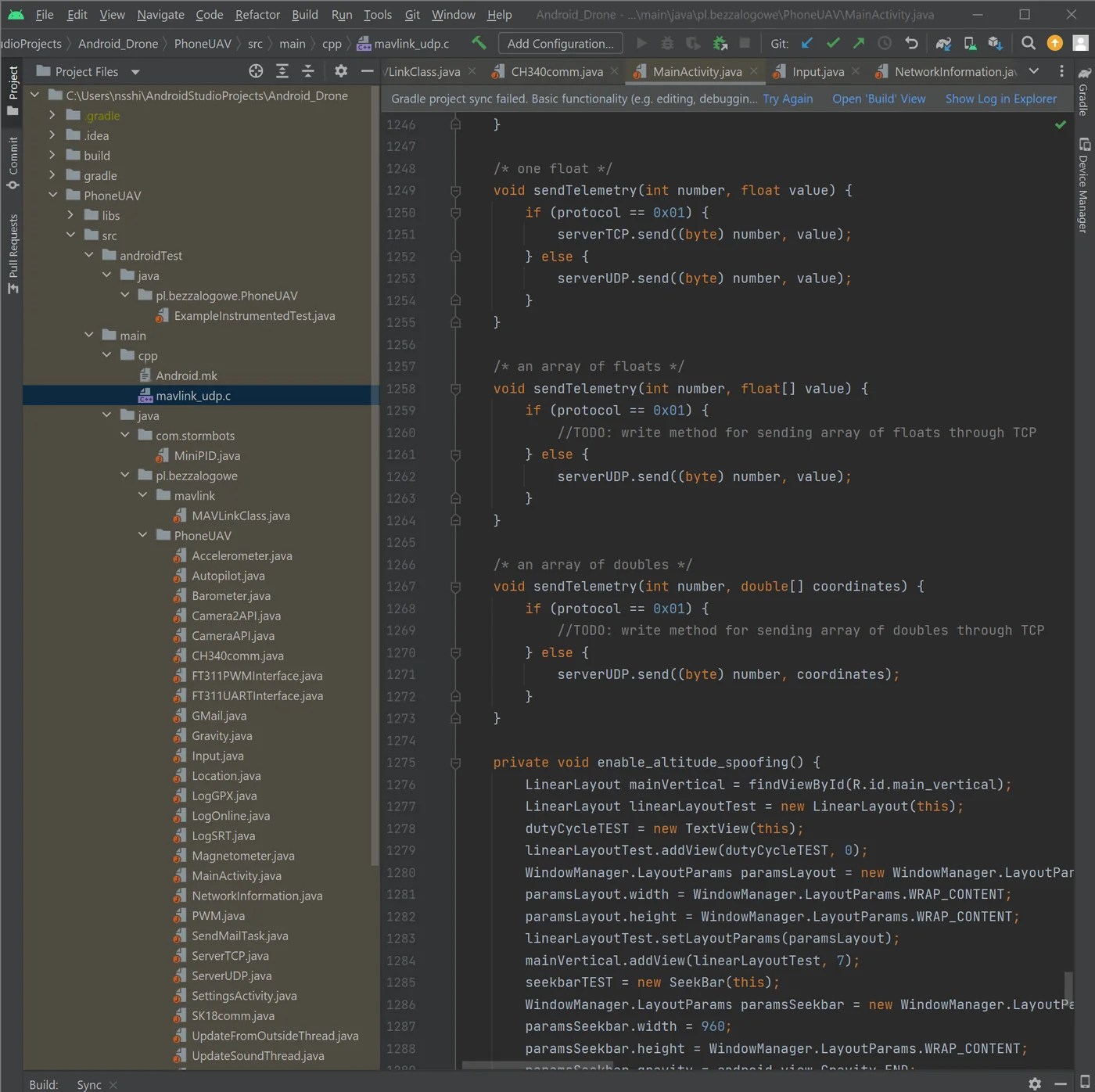Collapse the PhoneUAV module folder
1095x1092 pixels.
point(52,195)
